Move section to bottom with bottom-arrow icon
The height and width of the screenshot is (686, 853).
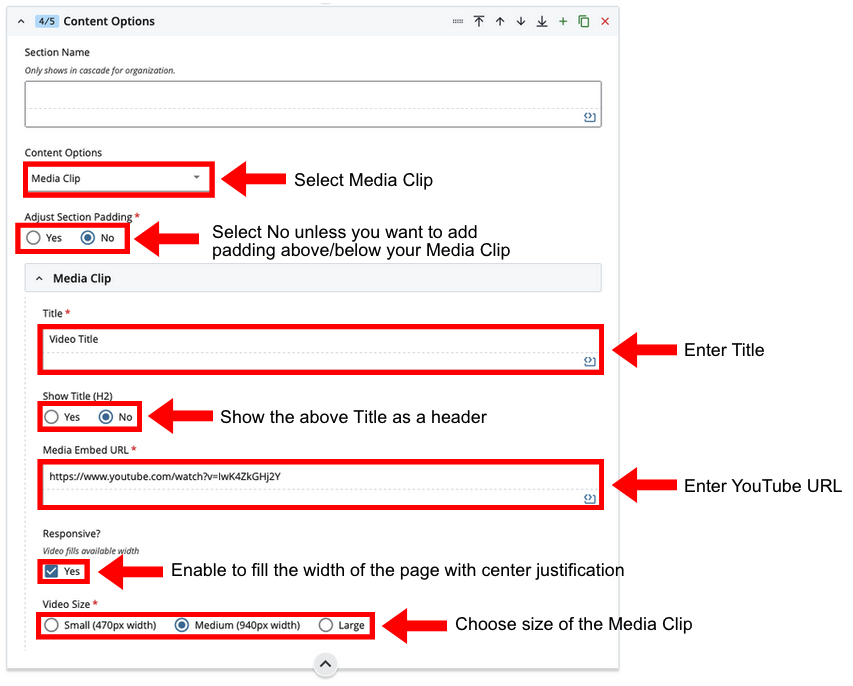542,21
